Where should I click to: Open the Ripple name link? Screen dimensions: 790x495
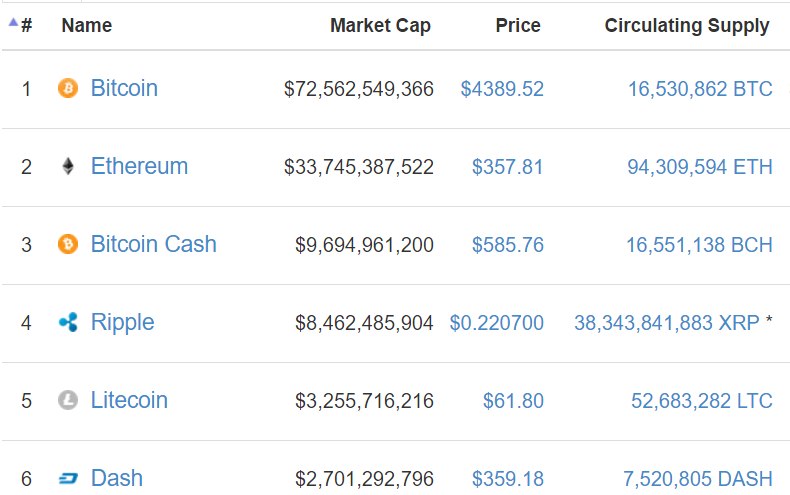pyautogui.click(x=122, y=323)
